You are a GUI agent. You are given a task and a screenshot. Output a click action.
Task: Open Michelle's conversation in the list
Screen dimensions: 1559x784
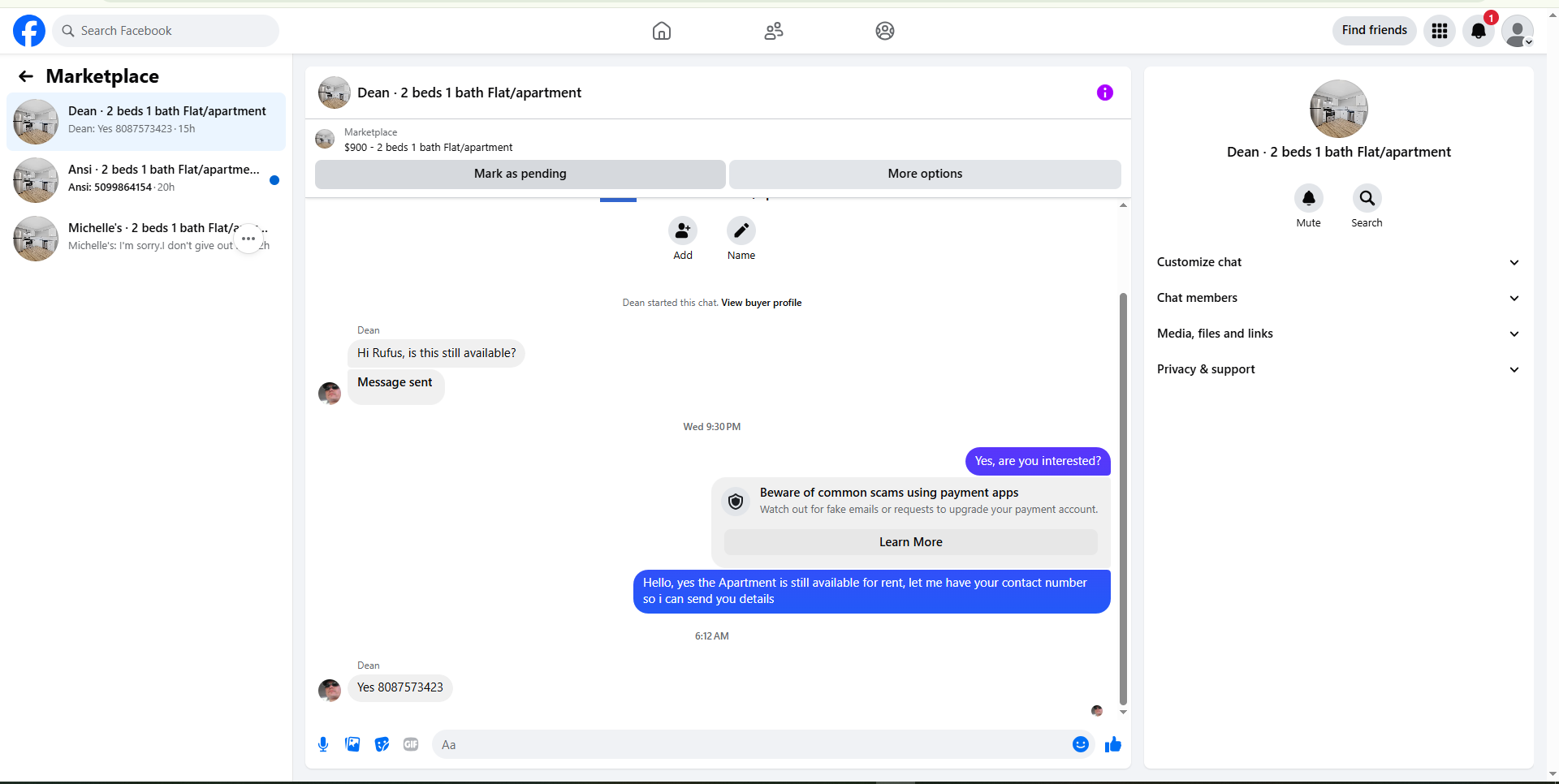146,239
